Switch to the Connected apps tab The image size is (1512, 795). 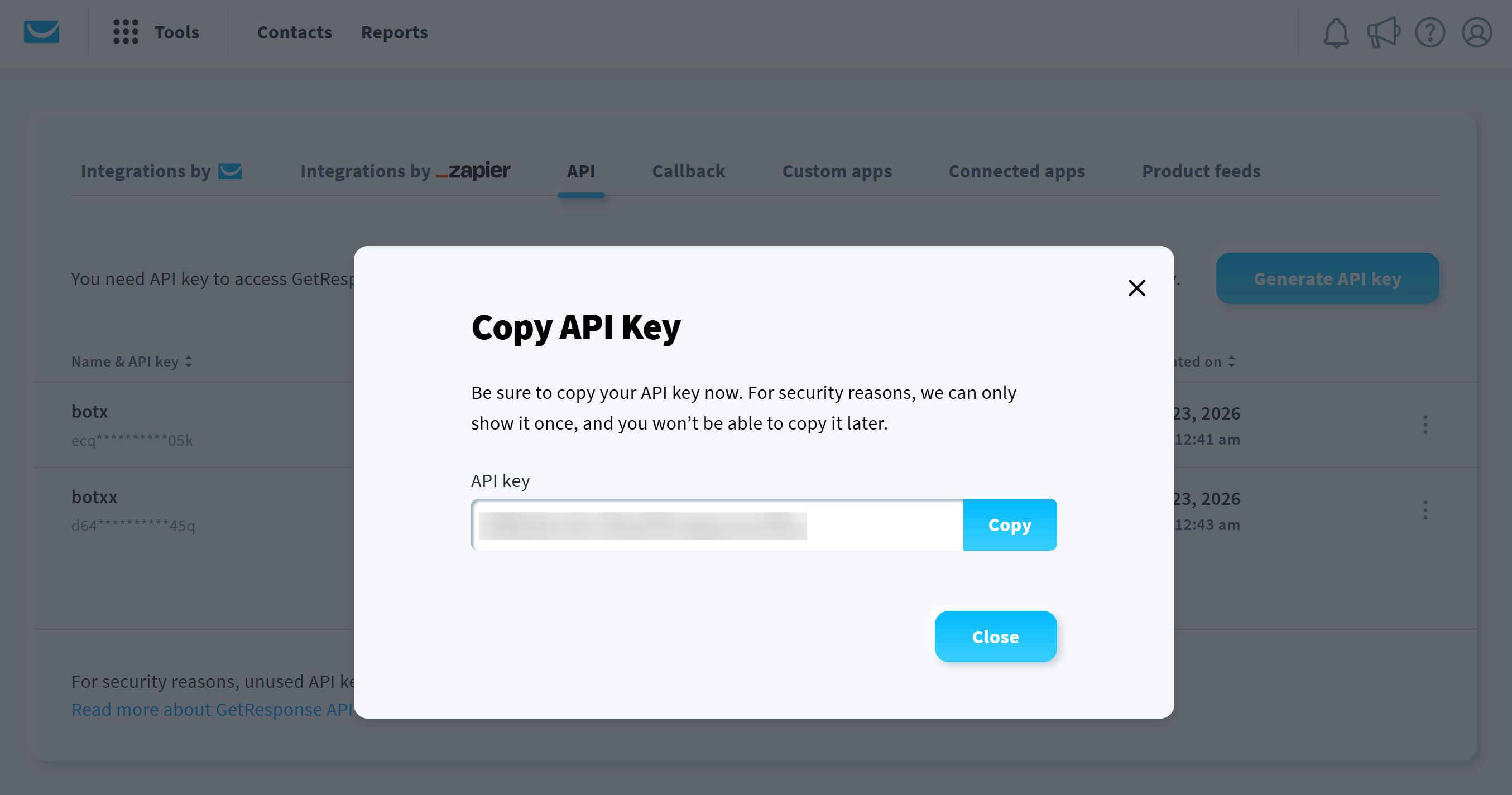1016,171
